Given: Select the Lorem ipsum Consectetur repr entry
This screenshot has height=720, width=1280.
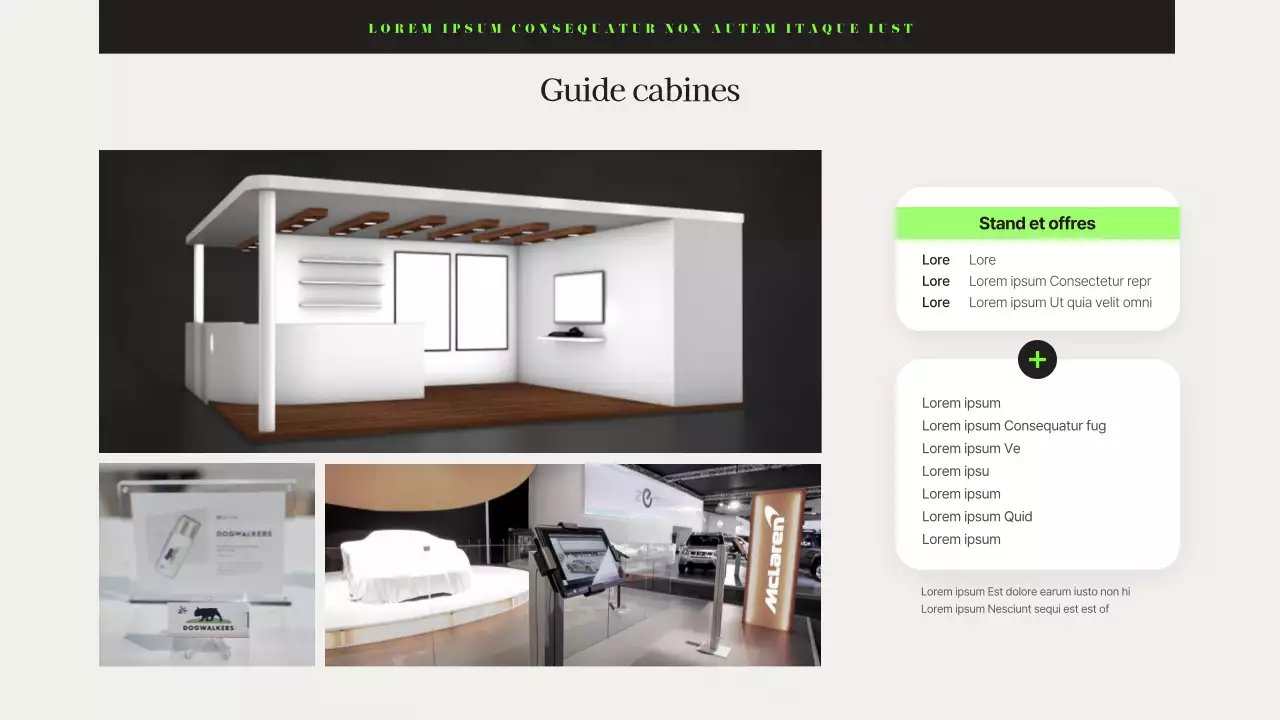Looking at the screenshot, I should 1059,281.
